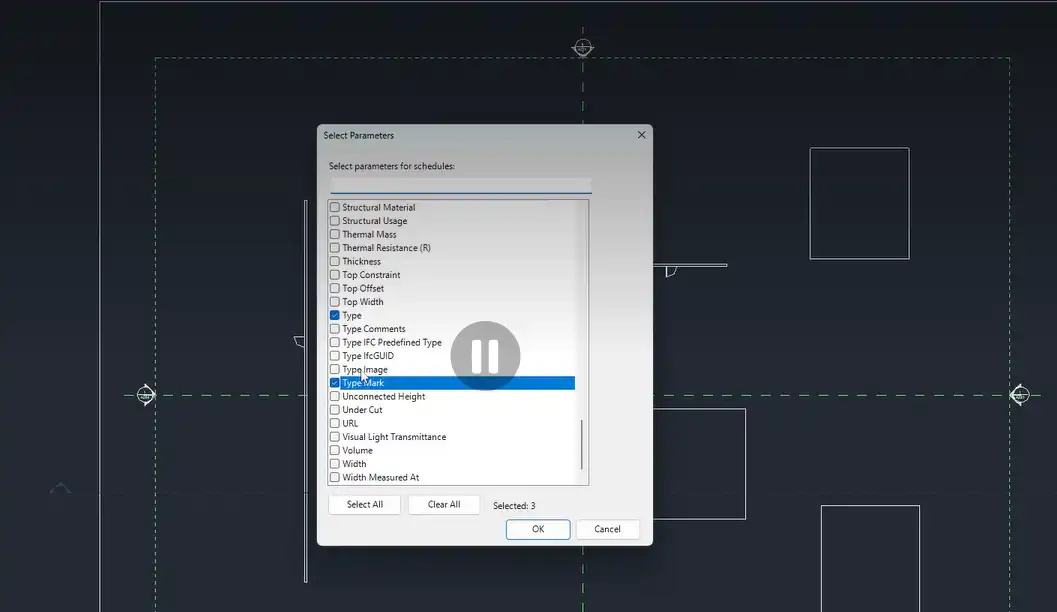The height and width of the screenshot is (612, 1057).
Task: Enable the Thickness parameter checkbox
Action: point(334,262)
